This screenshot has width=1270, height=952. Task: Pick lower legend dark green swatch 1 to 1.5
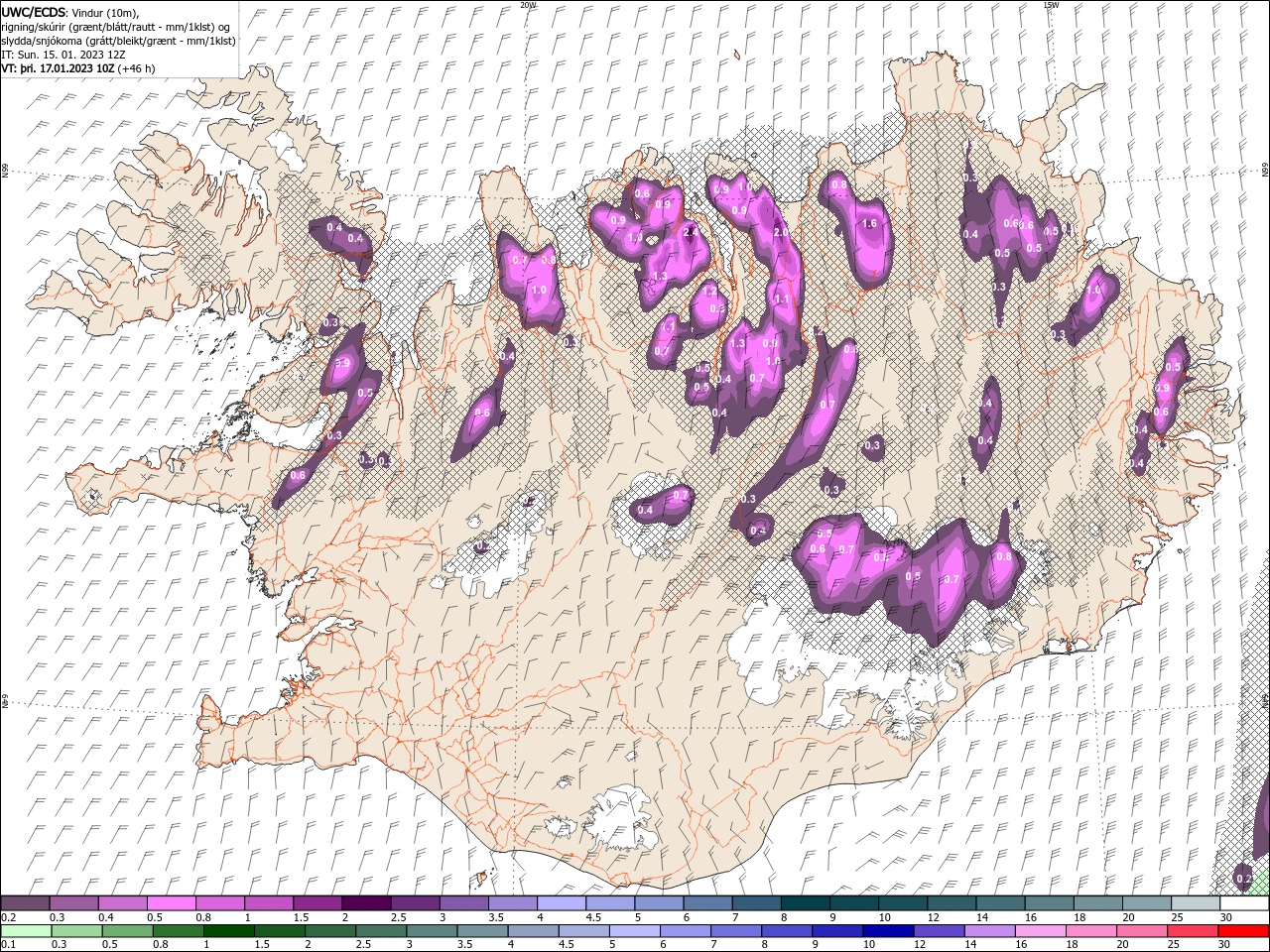coord(228,931)
